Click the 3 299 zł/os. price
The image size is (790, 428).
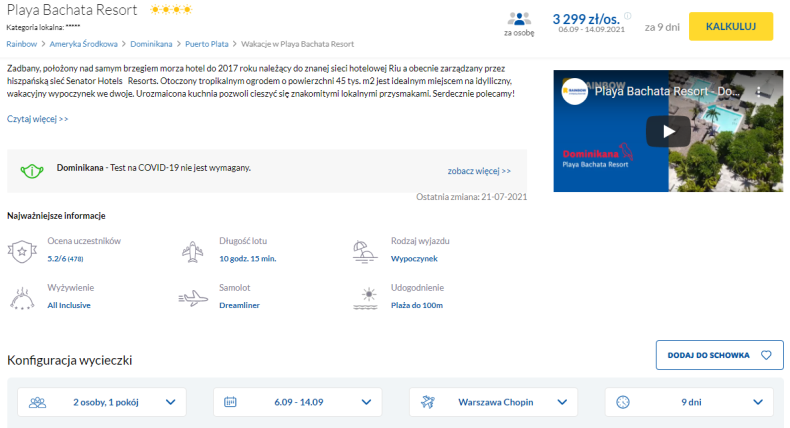(x=586, y=19)
